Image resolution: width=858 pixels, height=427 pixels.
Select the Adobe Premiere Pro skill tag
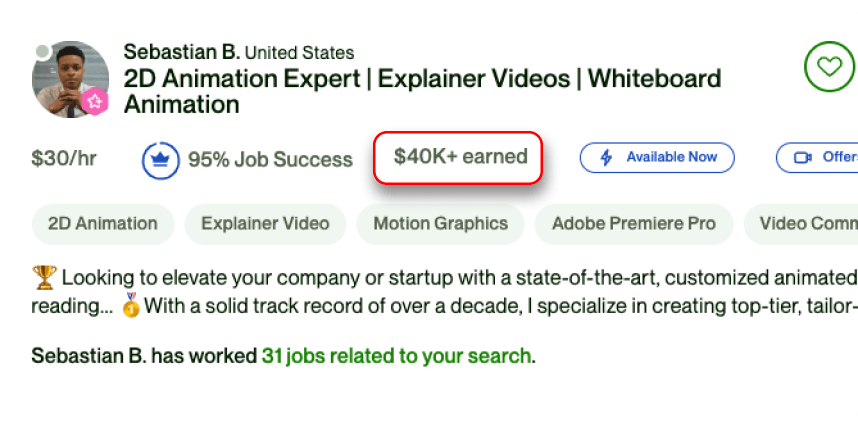(634, 224)
